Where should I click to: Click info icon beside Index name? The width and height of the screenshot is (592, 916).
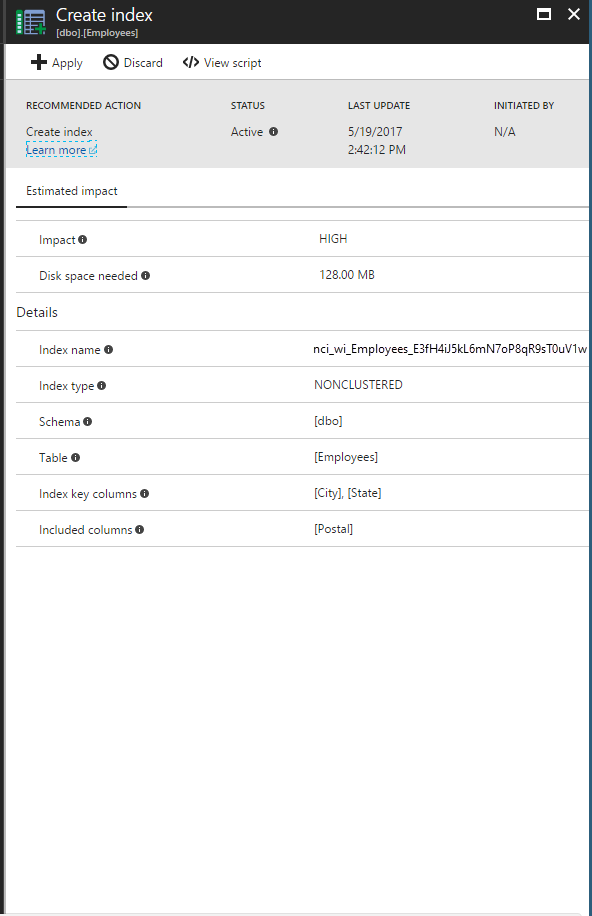pos(108,349)
